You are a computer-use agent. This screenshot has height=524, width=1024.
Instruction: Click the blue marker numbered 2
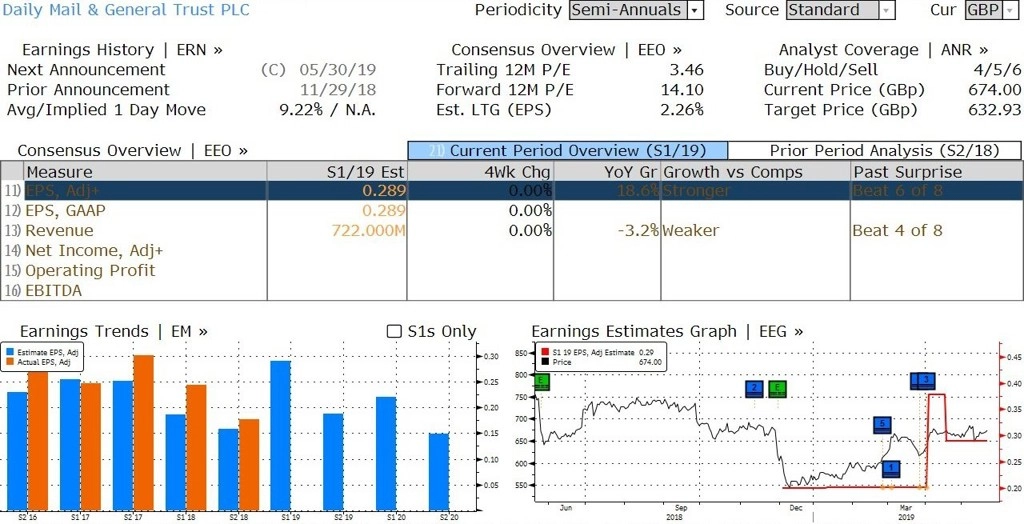[754, 389]
